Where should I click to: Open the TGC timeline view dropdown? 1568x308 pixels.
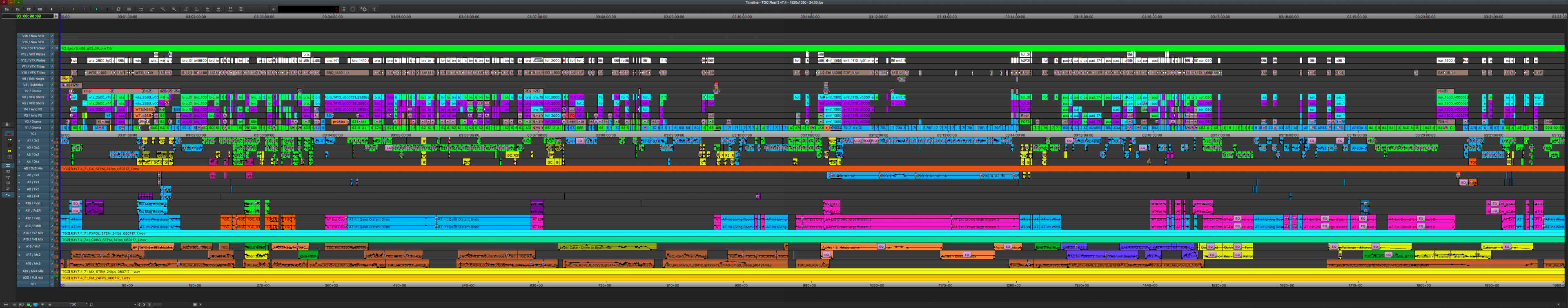[74, 304]
